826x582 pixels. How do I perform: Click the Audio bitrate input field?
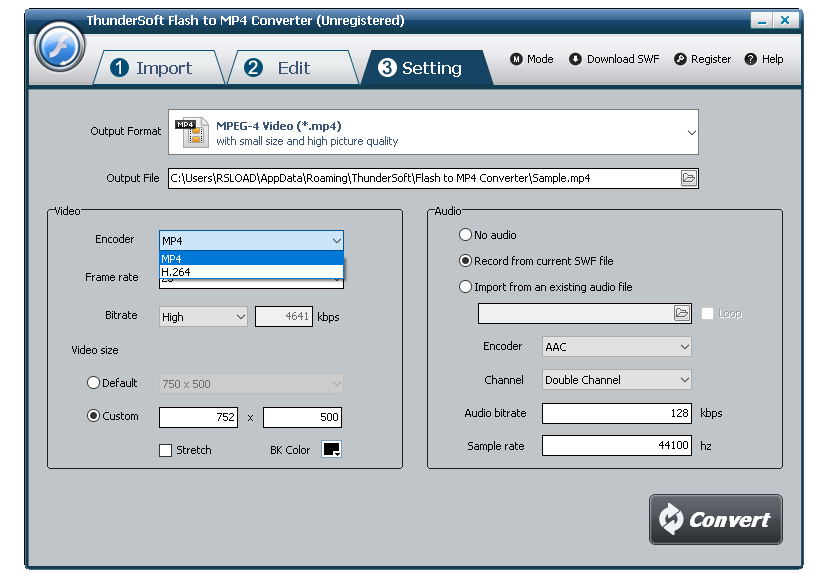[616, 413]
